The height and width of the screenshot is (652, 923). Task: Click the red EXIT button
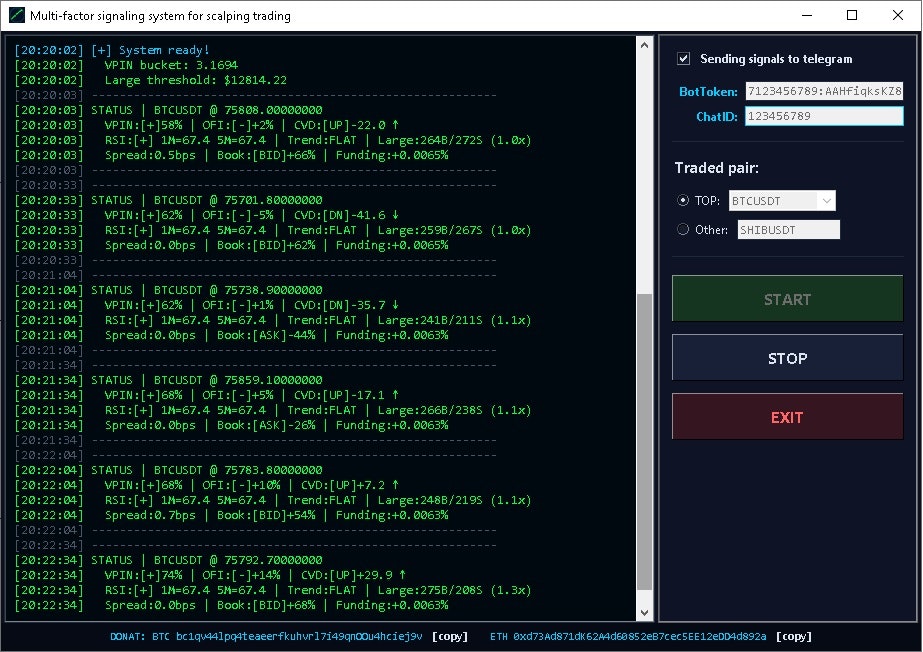(x=787, y=417)
